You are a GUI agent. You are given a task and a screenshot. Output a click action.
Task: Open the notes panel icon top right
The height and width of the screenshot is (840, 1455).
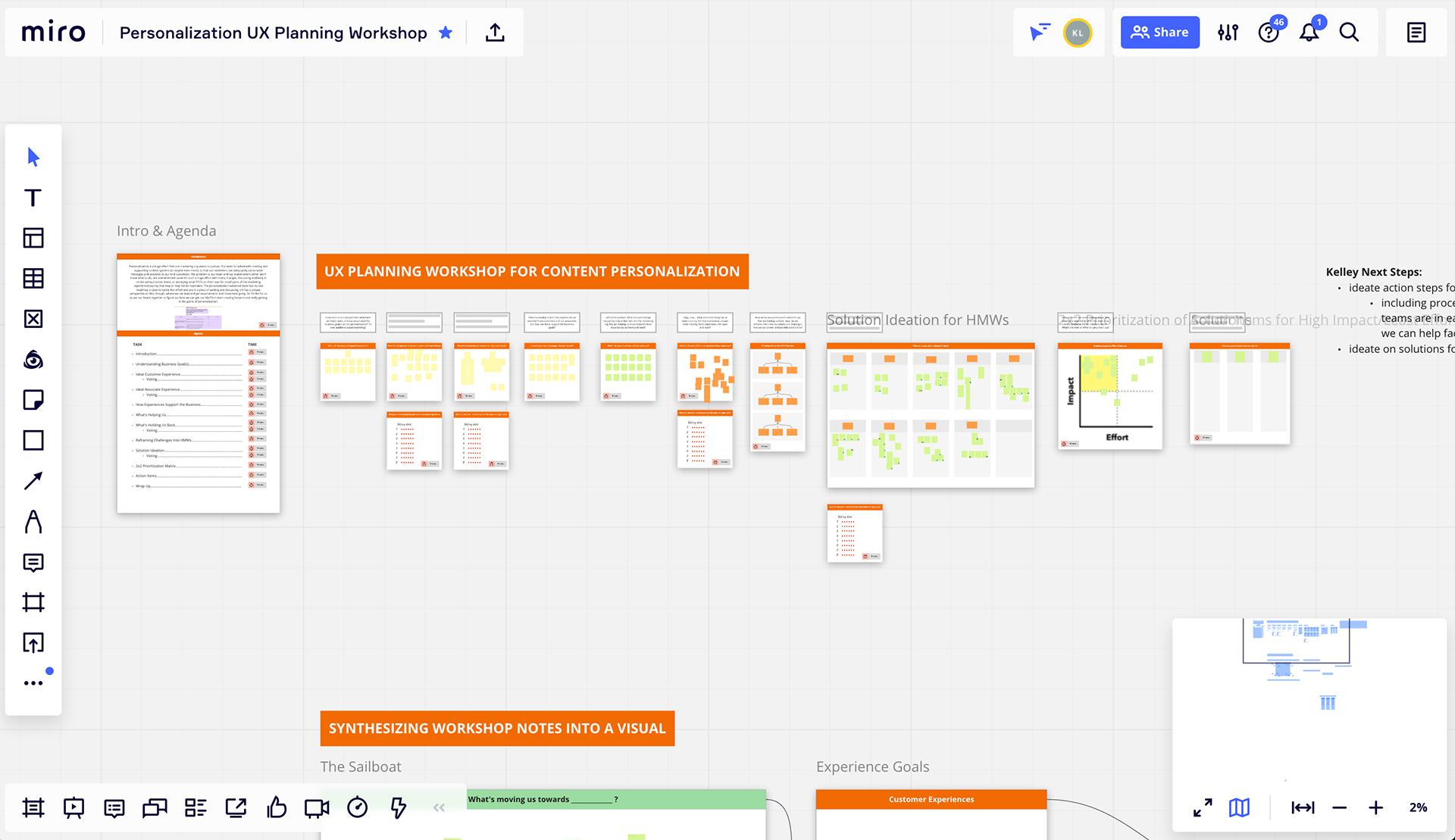(x=1416, y=33)
